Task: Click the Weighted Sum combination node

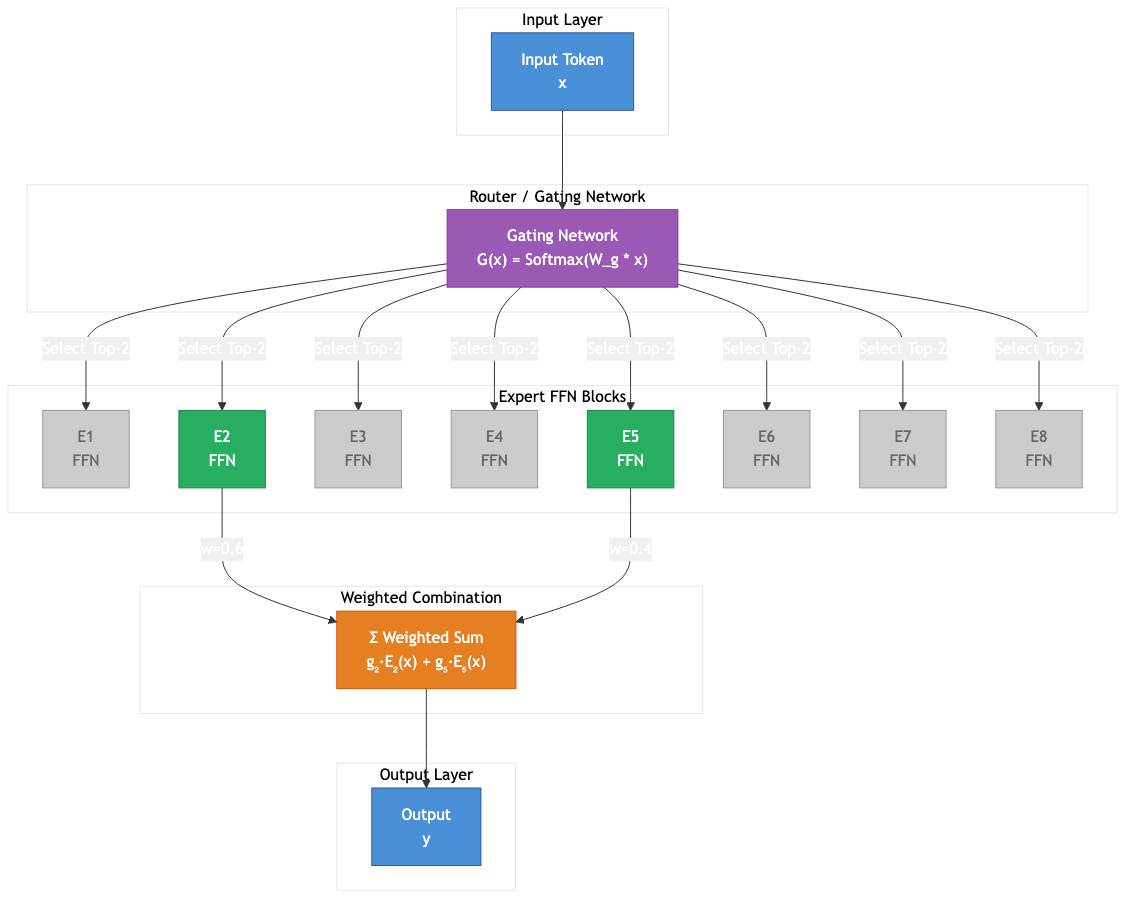Action: [x=425, y=649]
